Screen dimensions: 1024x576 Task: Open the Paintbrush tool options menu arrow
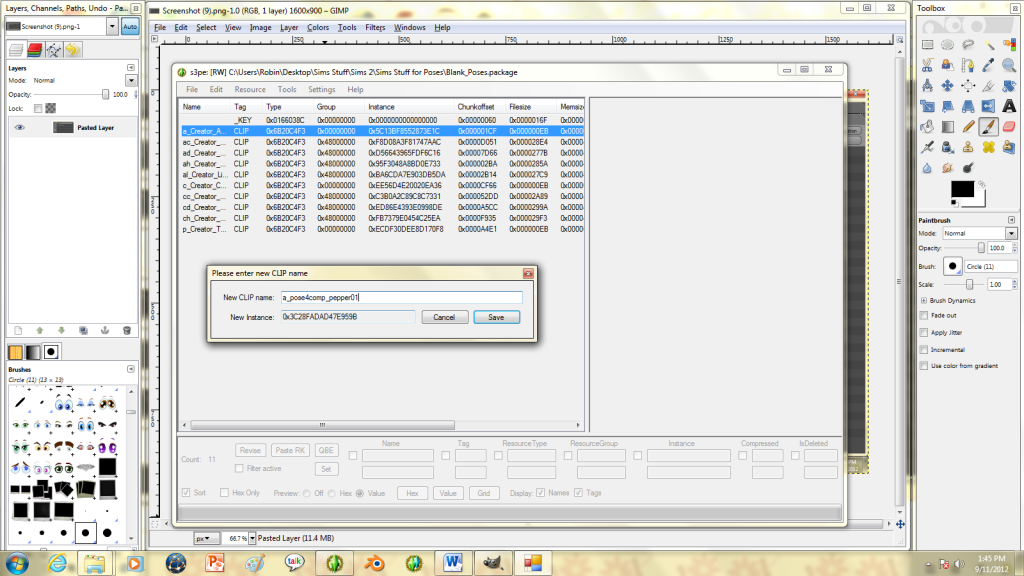[1012, 220]
